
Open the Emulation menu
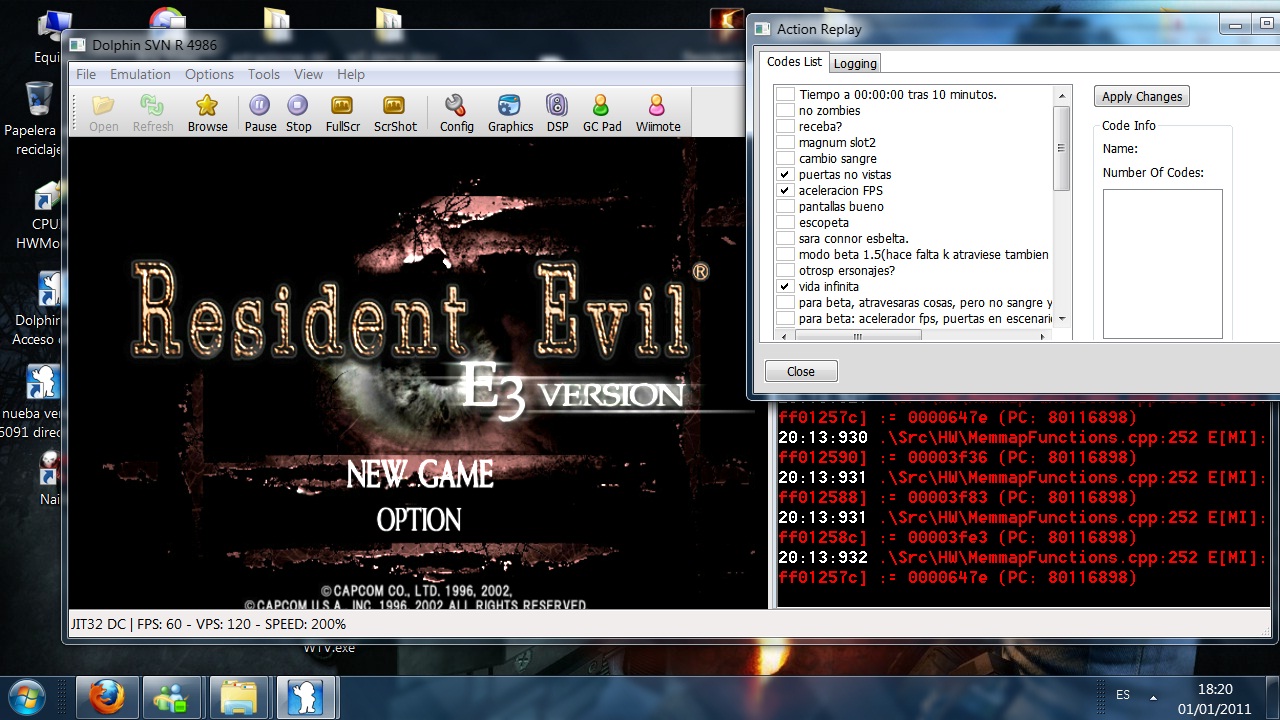(x=140, y=74)
